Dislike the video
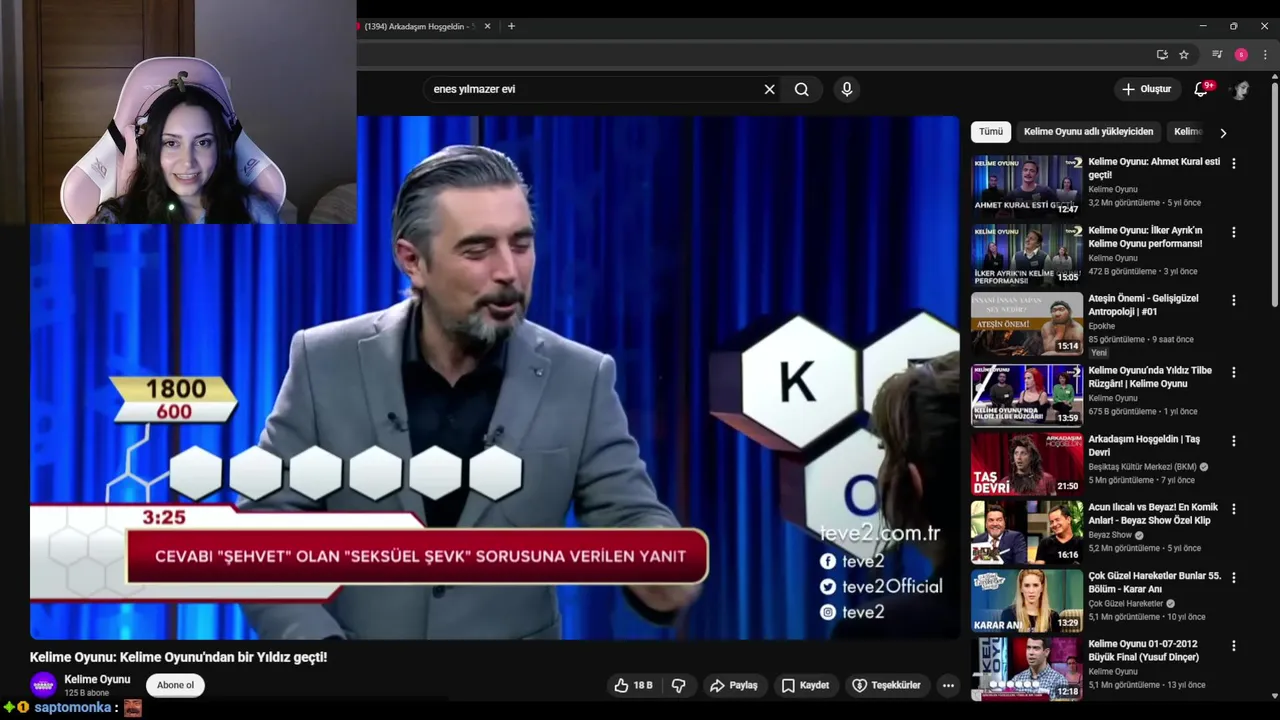 679,685
